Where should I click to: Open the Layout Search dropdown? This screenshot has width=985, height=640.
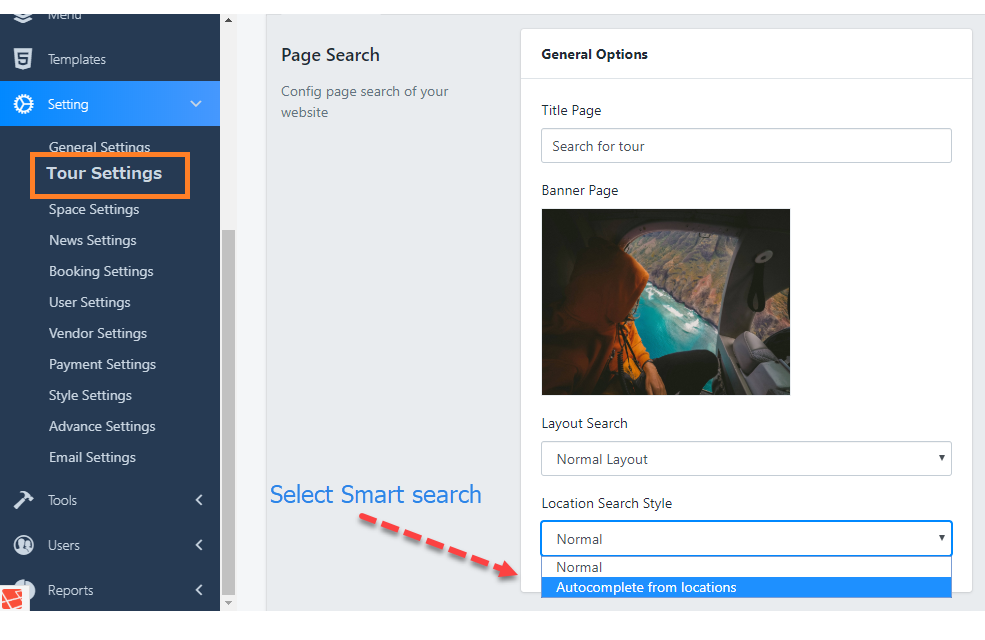point(745,459)
